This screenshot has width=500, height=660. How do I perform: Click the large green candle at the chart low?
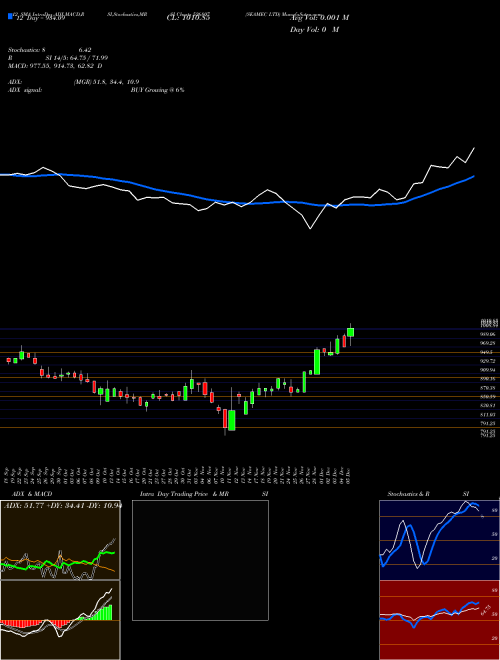231,420
